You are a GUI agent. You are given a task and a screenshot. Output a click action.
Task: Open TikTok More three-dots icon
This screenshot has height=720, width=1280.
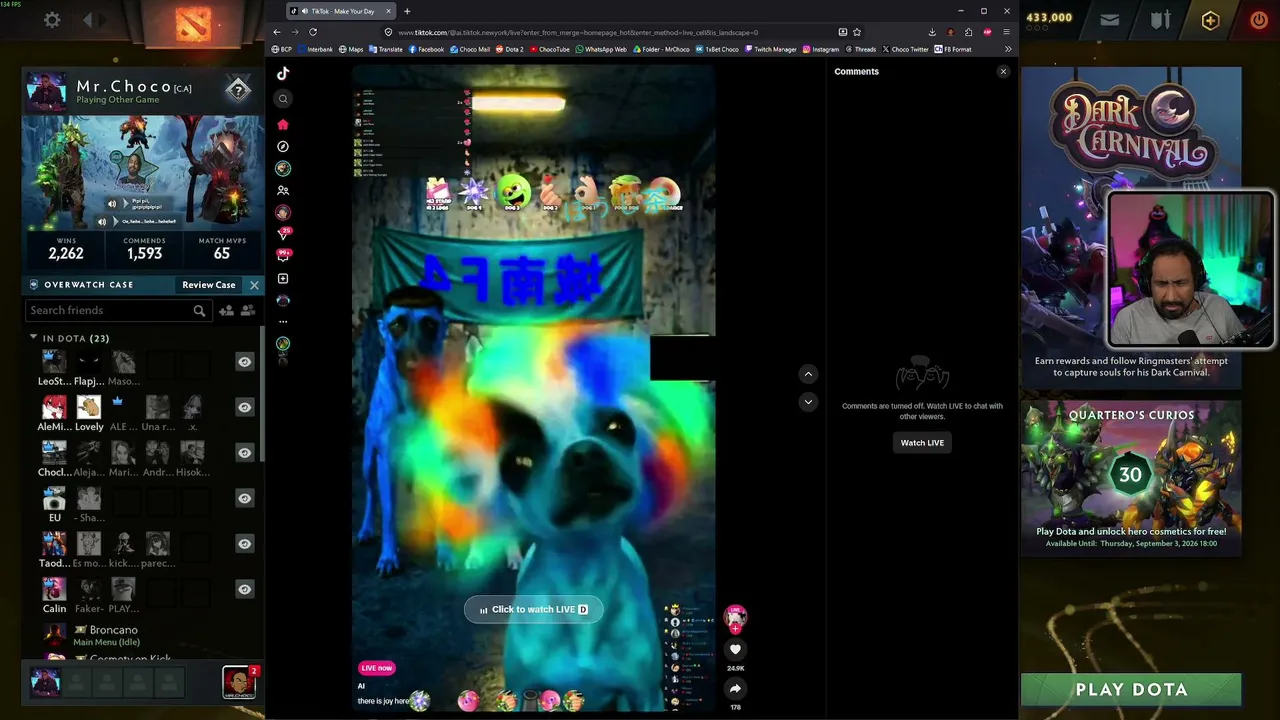point(283,321)
